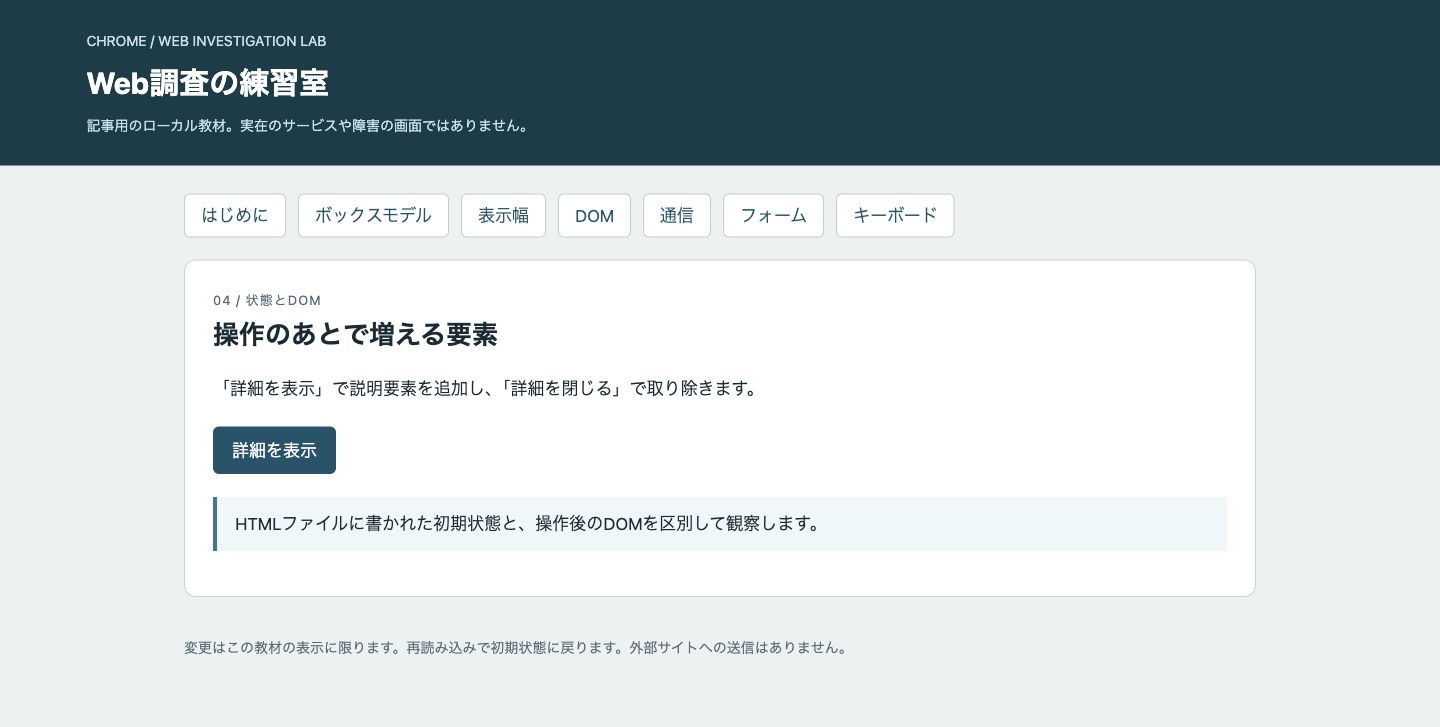Open the はじめに tab
This screenshot has width=1440, height=727.
click(x=235, y=215)
